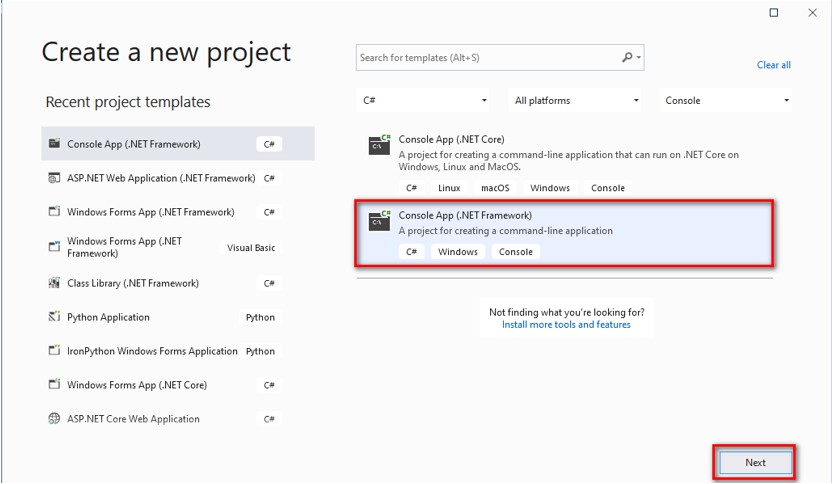
Task: Click the Visual Basic Windows Forms App icon
Action: (54, 247)
